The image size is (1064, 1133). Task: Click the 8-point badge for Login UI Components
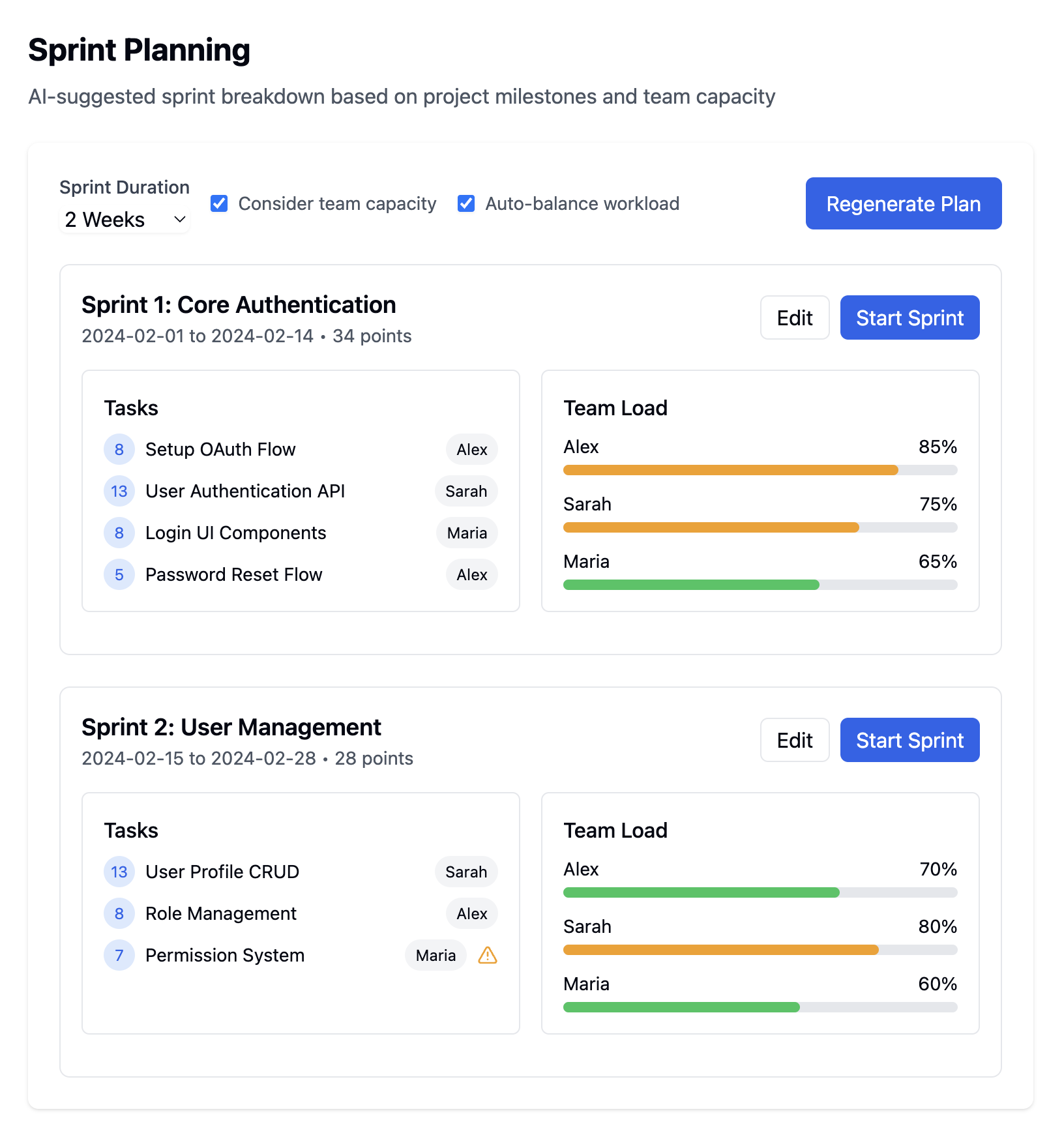click(119, 533)
